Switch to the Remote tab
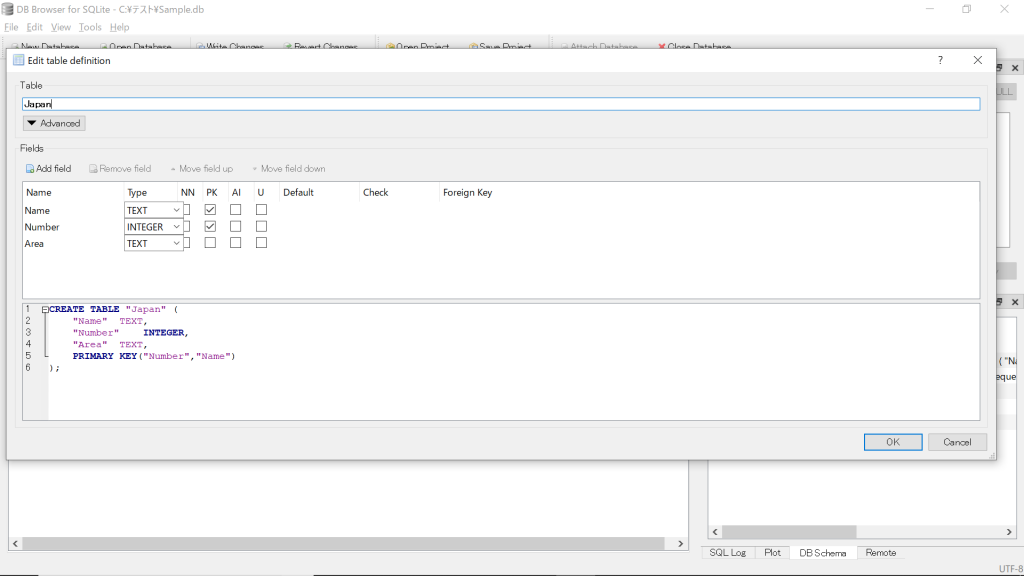Image resolution: width=1024 pixels, height=576 pixels. [x=880, y=552]
